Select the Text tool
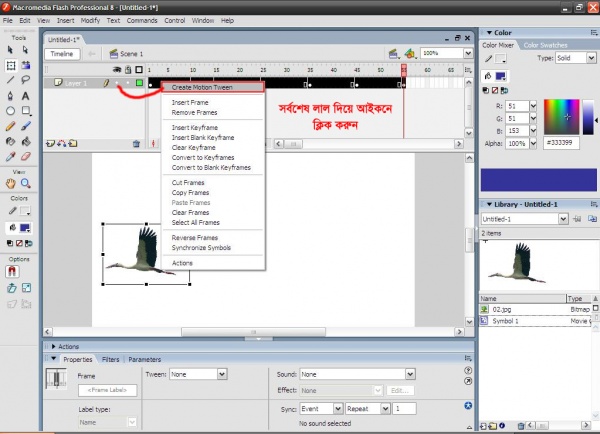Screen dimensions: 600x434 (25, 96)
